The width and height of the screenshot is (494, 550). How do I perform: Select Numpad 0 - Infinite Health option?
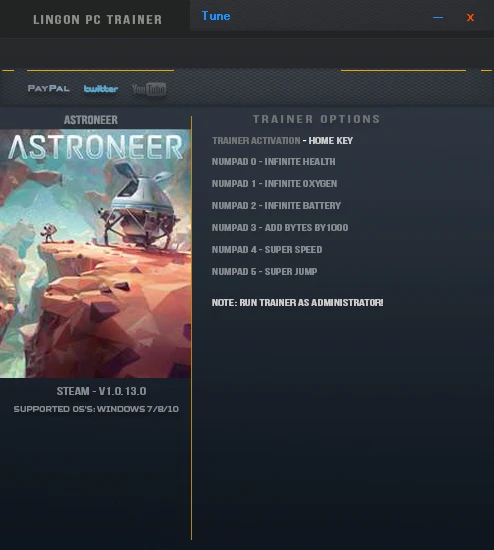point(274,162)
